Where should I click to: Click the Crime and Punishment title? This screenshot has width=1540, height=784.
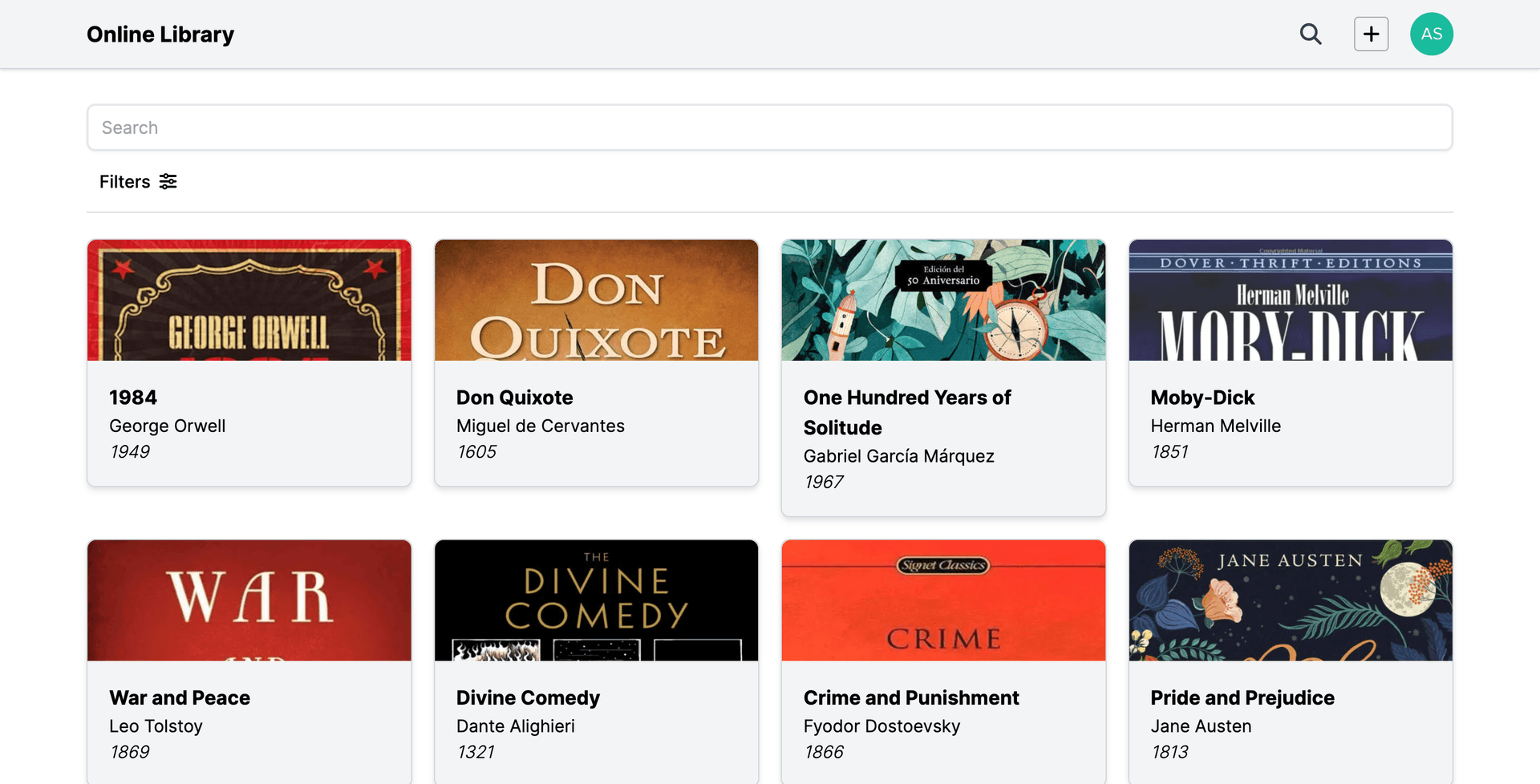point(911,698)
